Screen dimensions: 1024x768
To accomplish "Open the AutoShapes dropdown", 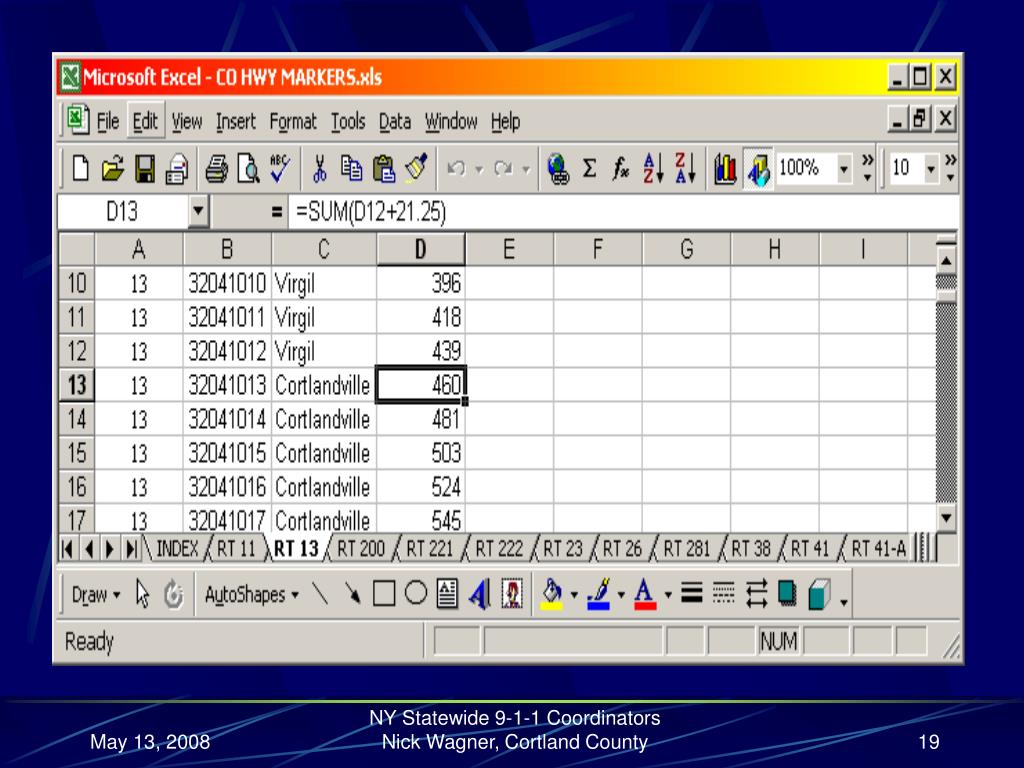I will 251,595.
